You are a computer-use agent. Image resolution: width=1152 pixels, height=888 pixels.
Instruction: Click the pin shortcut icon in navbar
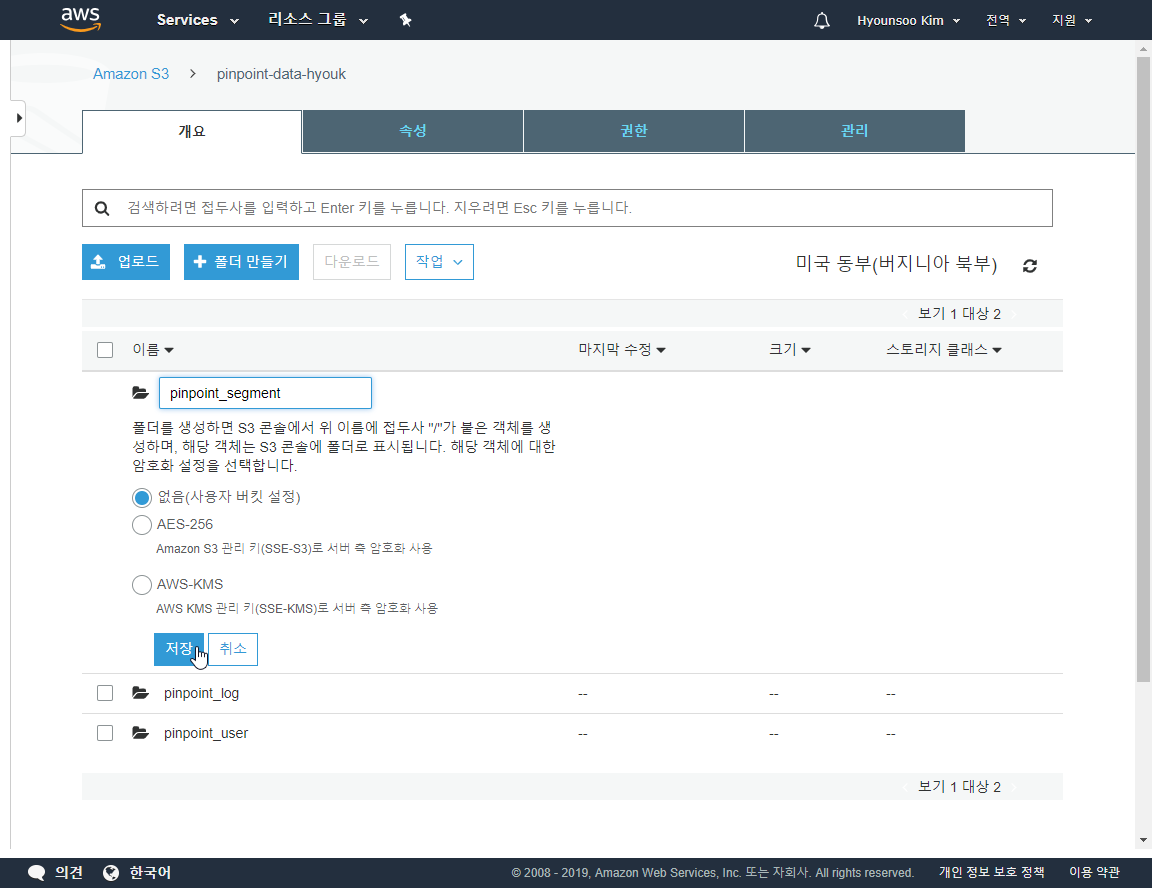[x=406, y=20]
